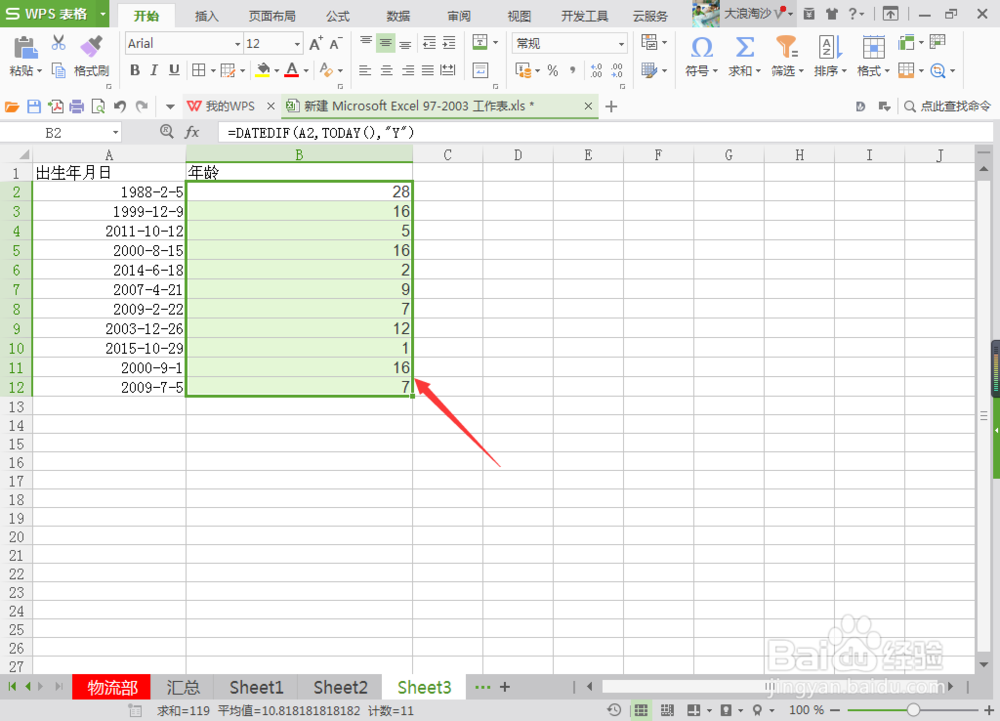Open the 数据 ribbon tab
Screen dimensions: 1000x721
[398, 16]
